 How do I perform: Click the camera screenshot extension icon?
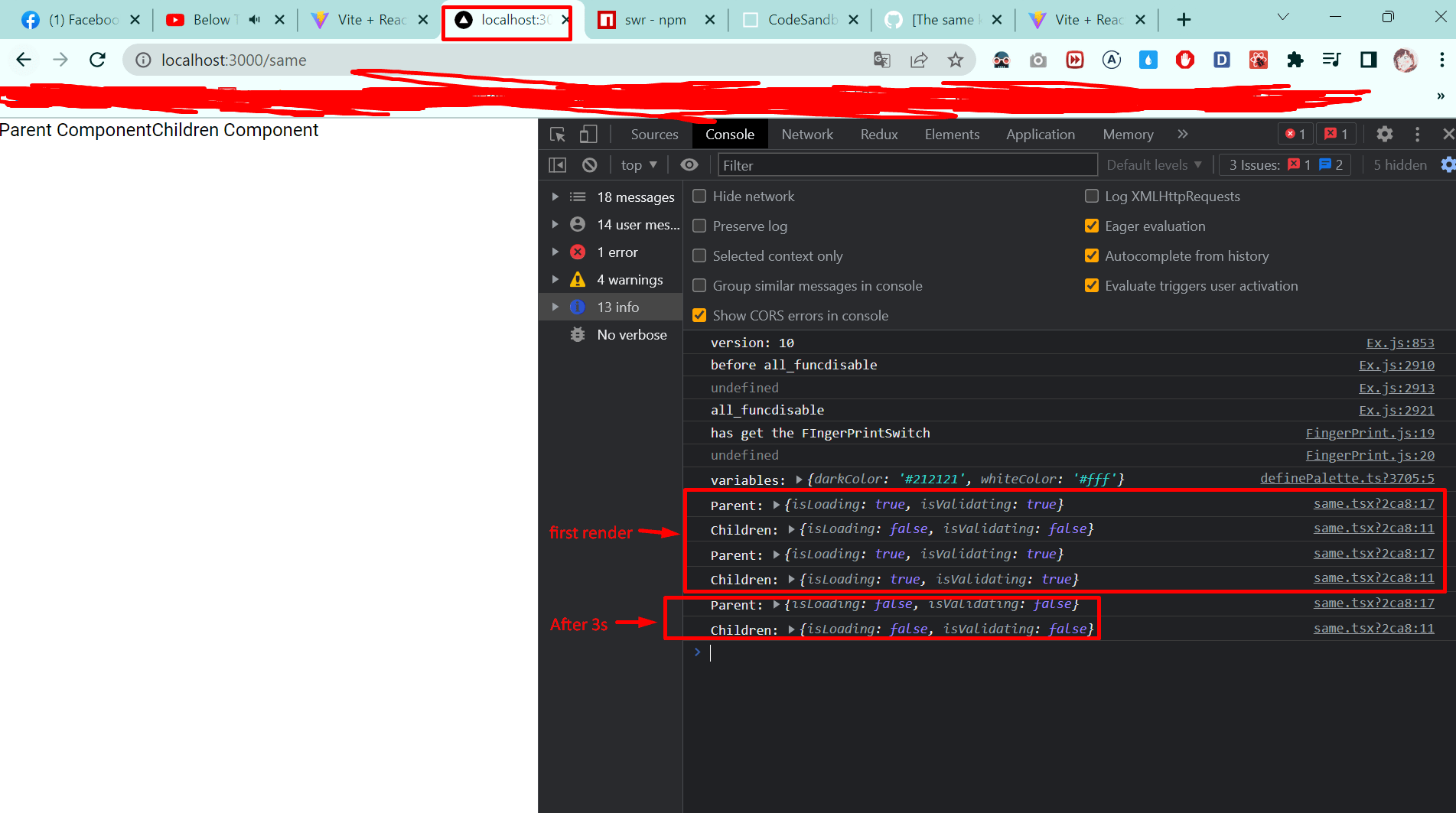point(1037,60)
